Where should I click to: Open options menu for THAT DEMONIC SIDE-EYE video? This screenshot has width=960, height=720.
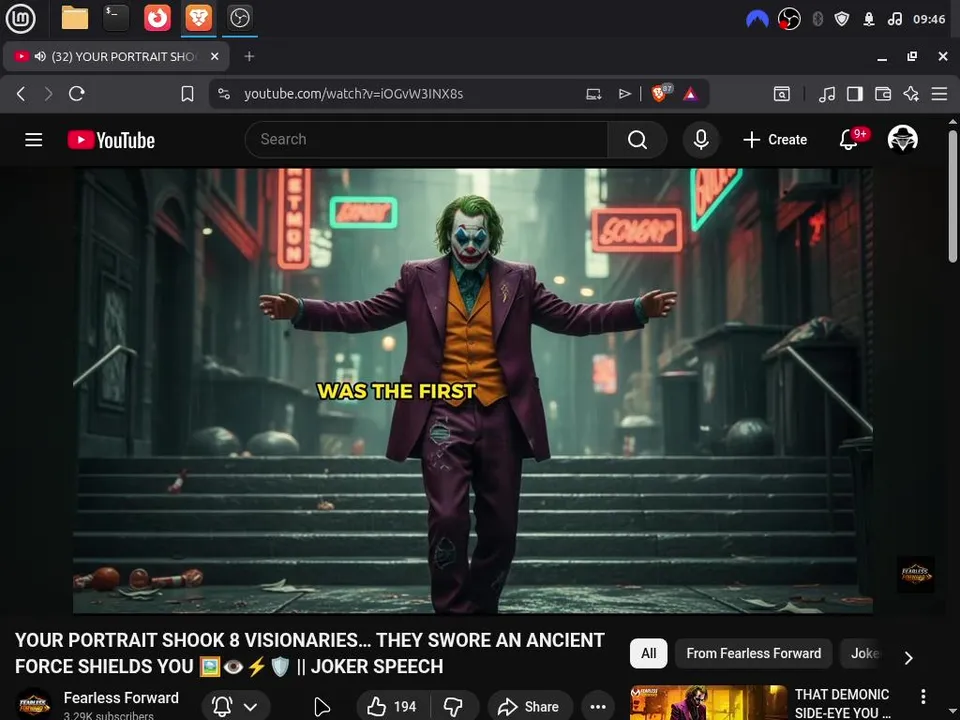[x=923, y=696]
